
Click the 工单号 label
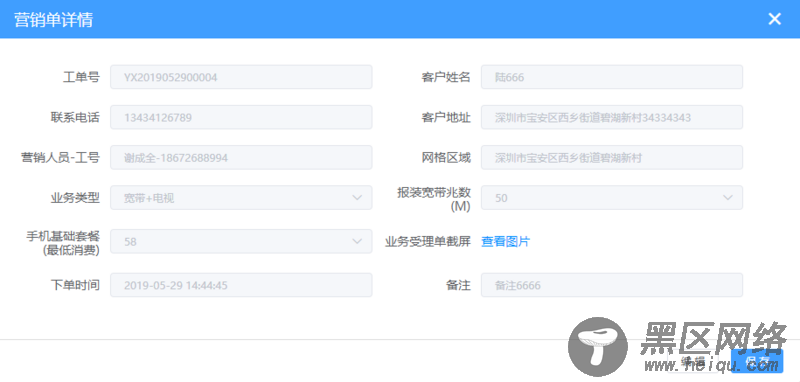tap(81, 78)
